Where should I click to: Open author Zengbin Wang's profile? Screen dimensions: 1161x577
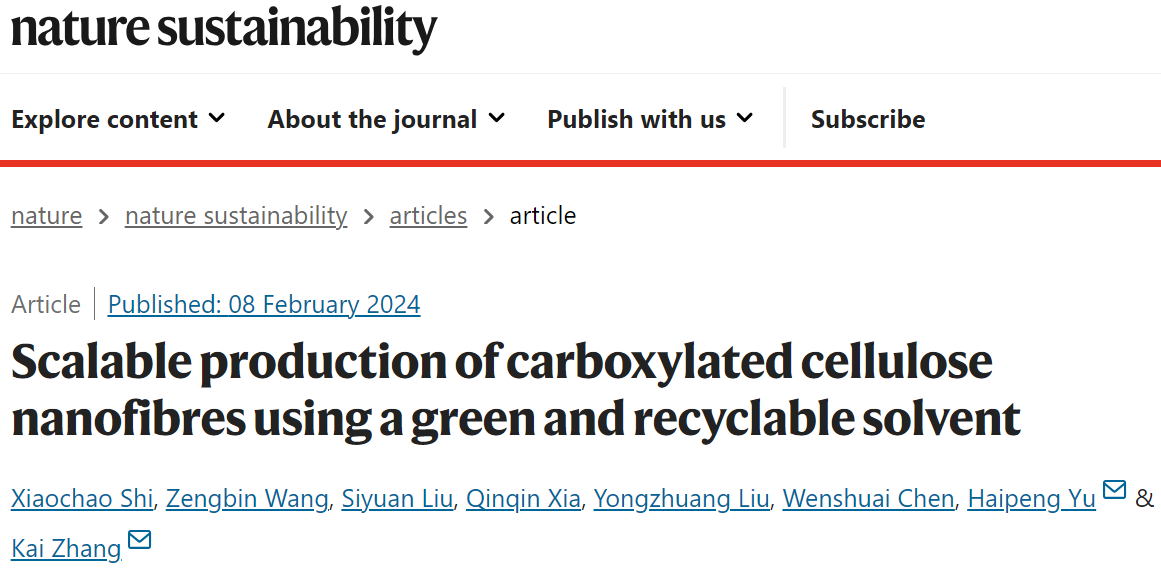[x=247, y=498]
